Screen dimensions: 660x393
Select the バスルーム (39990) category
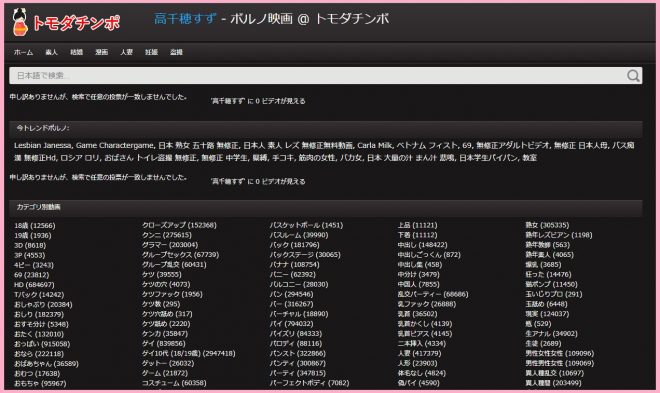[298, 235]
